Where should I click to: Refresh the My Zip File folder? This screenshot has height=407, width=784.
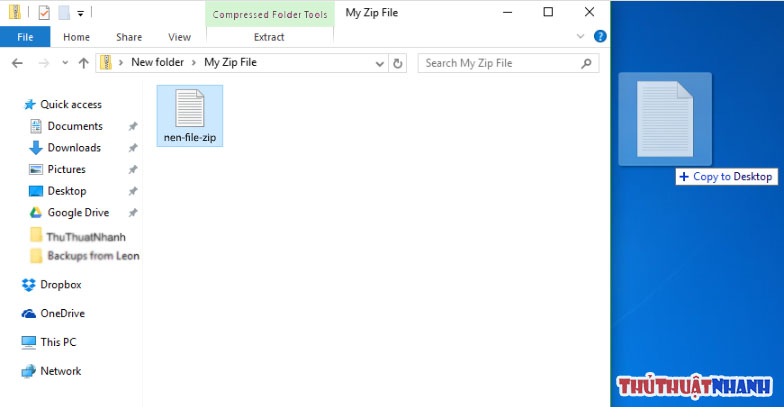pos(398,64)
